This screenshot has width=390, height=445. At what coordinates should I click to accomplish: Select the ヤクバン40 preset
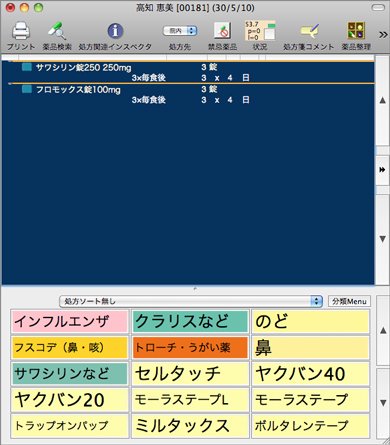pos(311,374)
